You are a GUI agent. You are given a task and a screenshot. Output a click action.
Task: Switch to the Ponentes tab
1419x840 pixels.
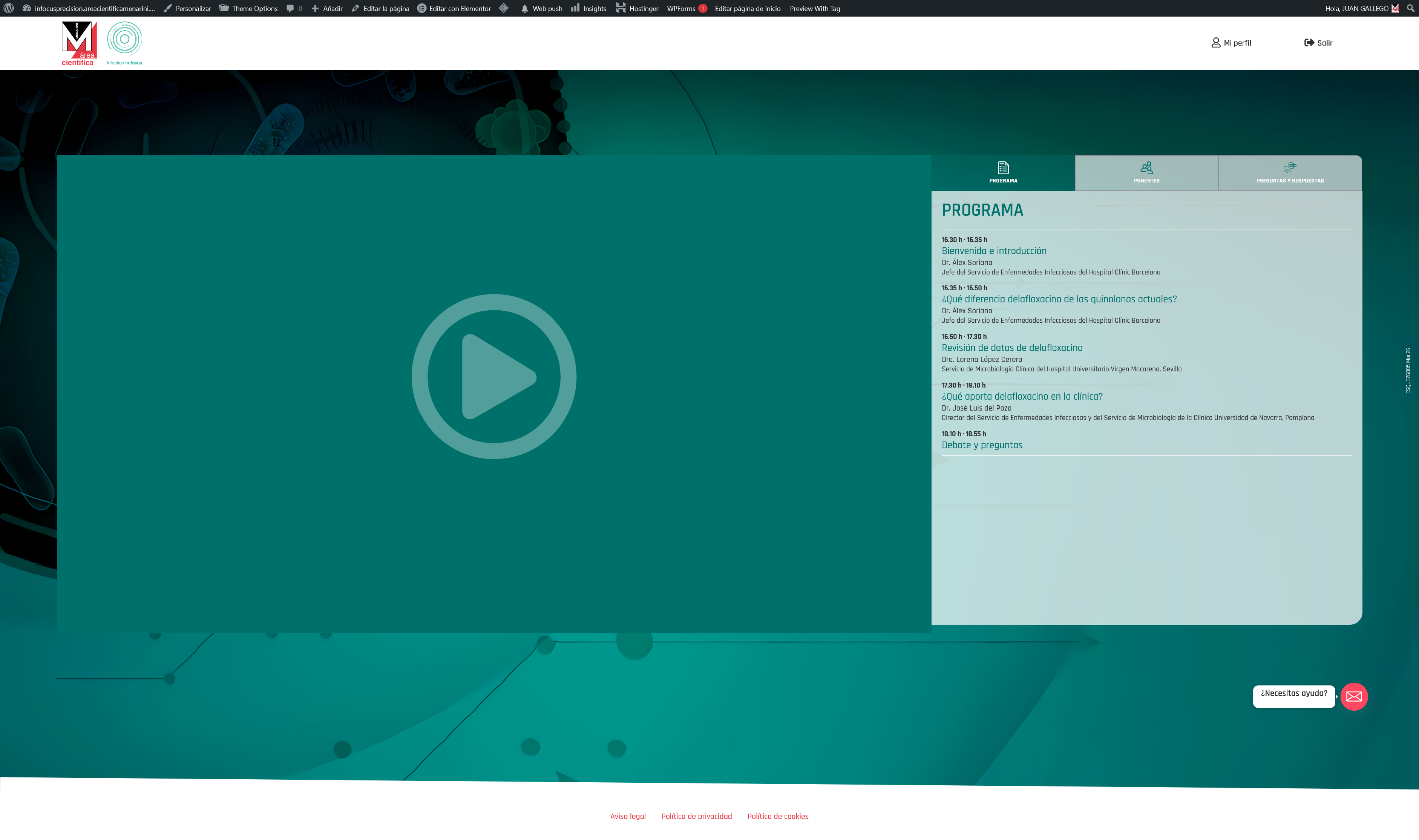click(1146, 173)
